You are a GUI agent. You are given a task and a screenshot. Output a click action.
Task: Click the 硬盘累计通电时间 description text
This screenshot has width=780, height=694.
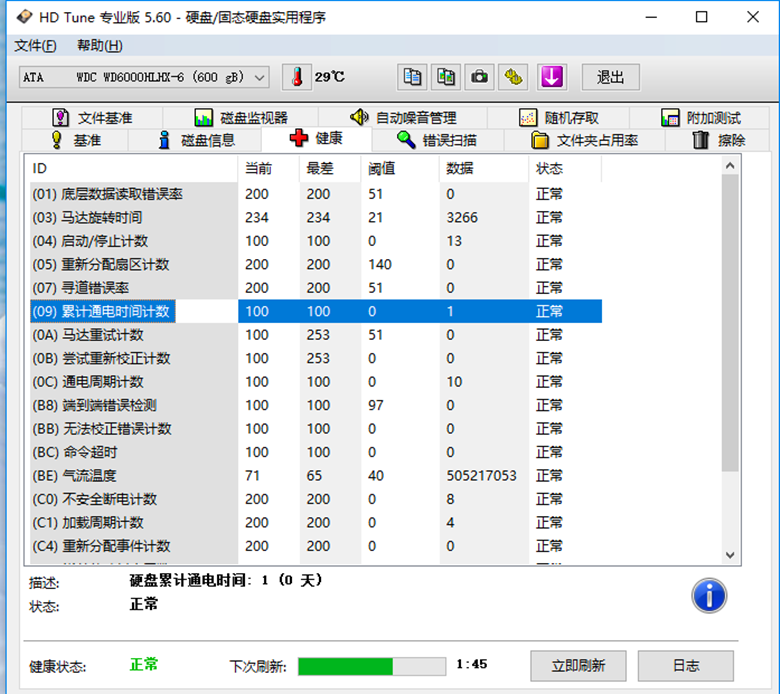(225, 580)
